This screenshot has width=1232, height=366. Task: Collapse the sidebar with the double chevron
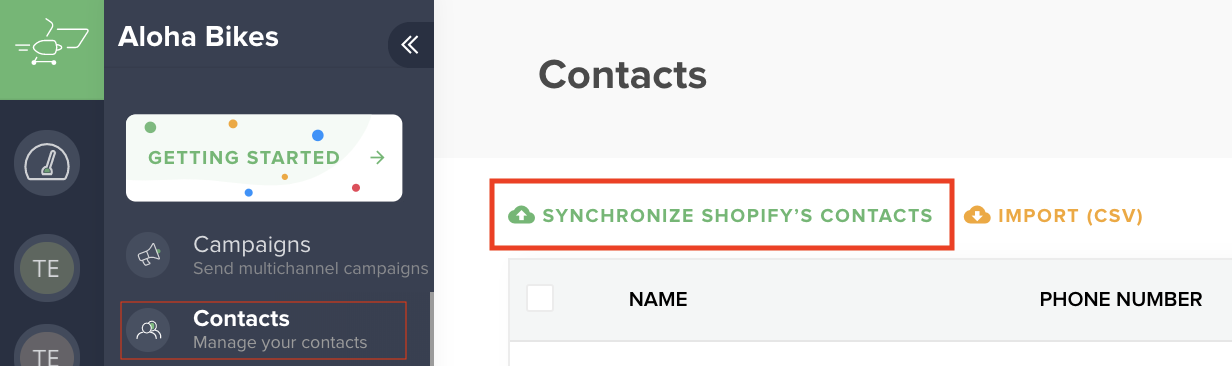[410, 44]
